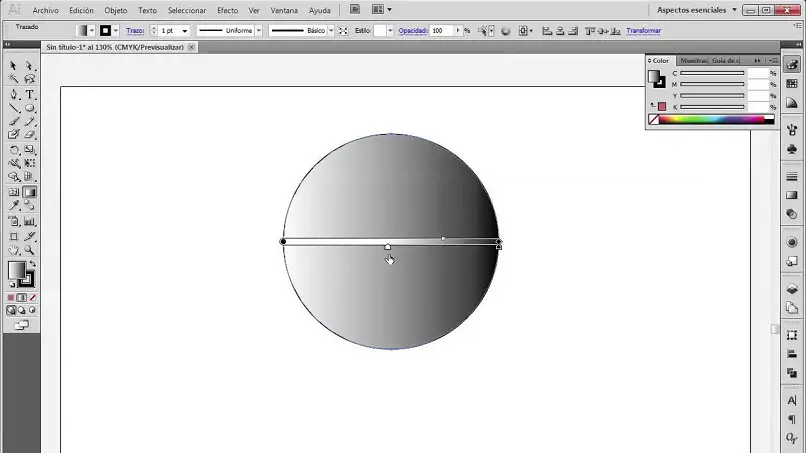Switch to the Muestras panel tab
The height and width of the screenshot is (453, 806).
pyautogui.click(x=693, y=61)
